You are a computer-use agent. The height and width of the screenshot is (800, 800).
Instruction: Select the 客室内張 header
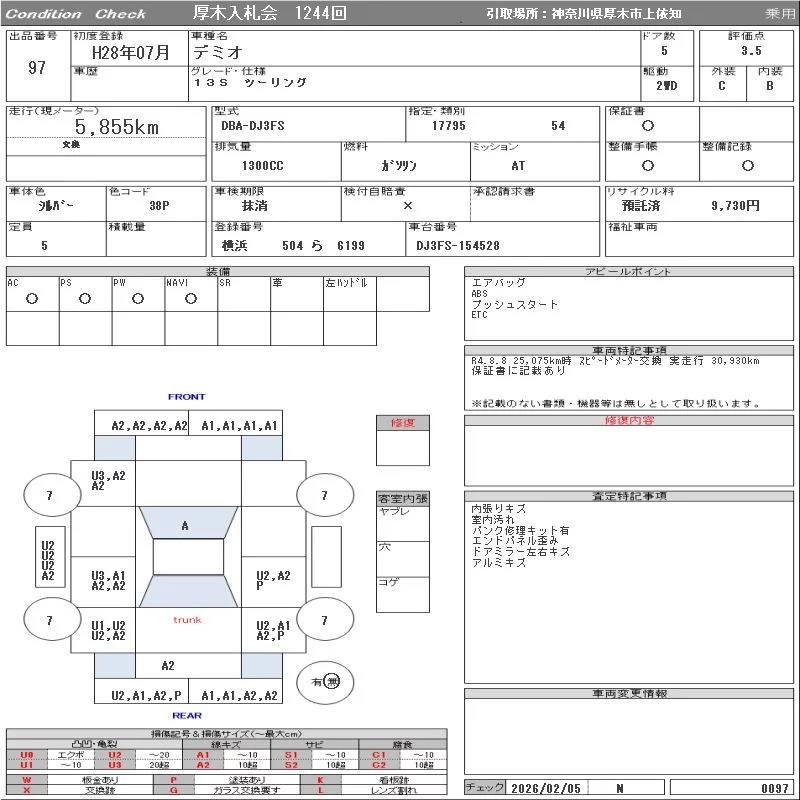(x=402, y=498)
